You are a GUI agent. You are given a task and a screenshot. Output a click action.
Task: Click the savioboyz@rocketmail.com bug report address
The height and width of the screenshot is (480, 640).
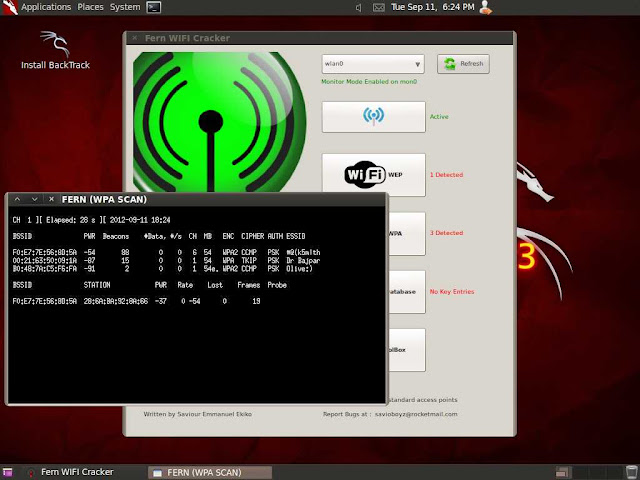click(x=416, y=414)
